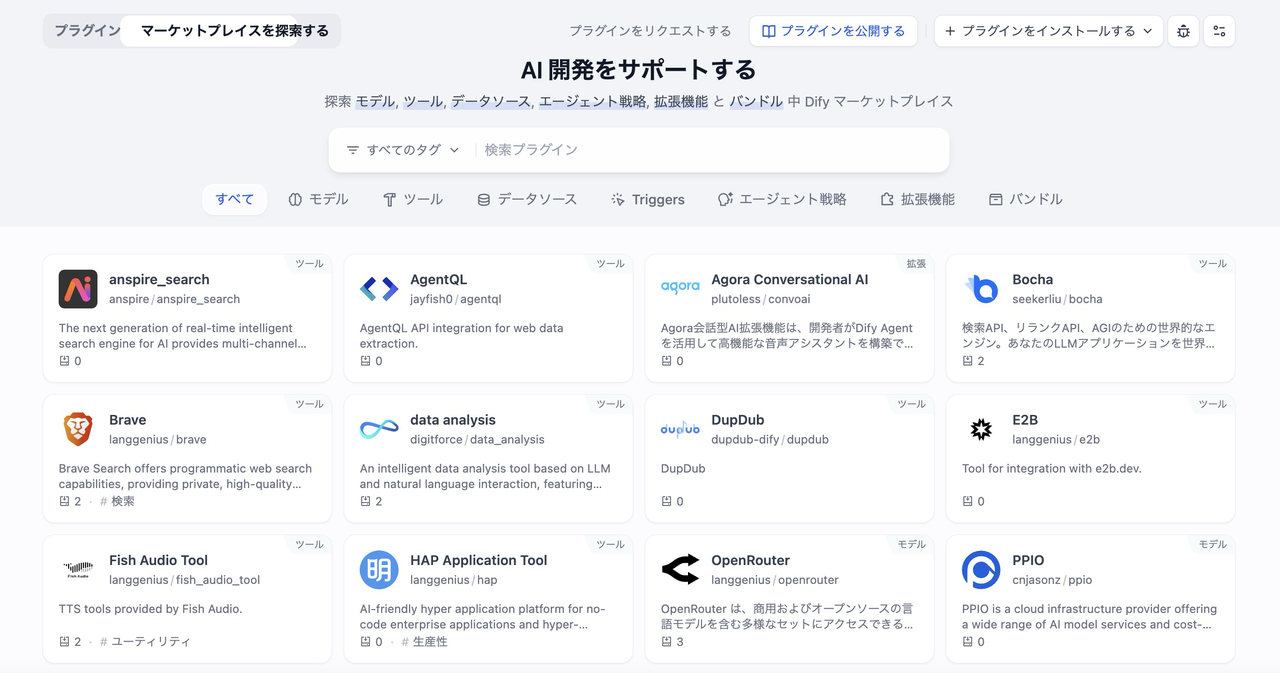Screen dimensions: 1280x673
Task: Select the 拡張機能 category tab
Action: pos(917,199)
